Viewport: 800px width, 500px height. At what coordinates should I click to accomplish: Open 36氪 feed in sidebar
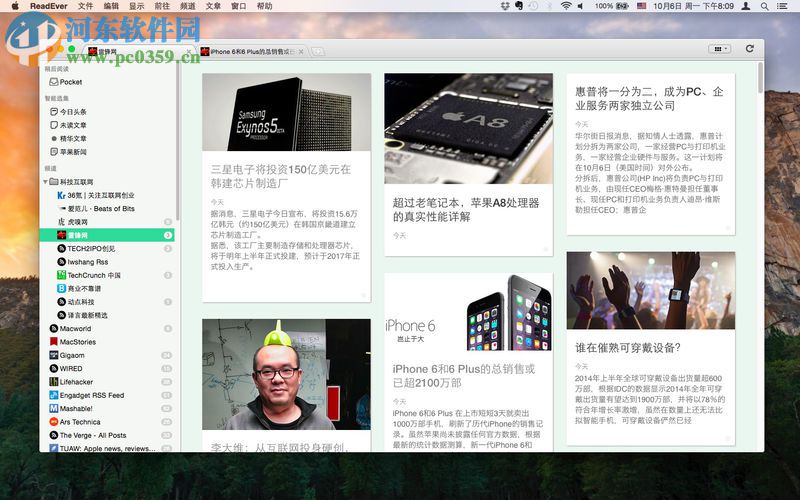pos(95,195)
